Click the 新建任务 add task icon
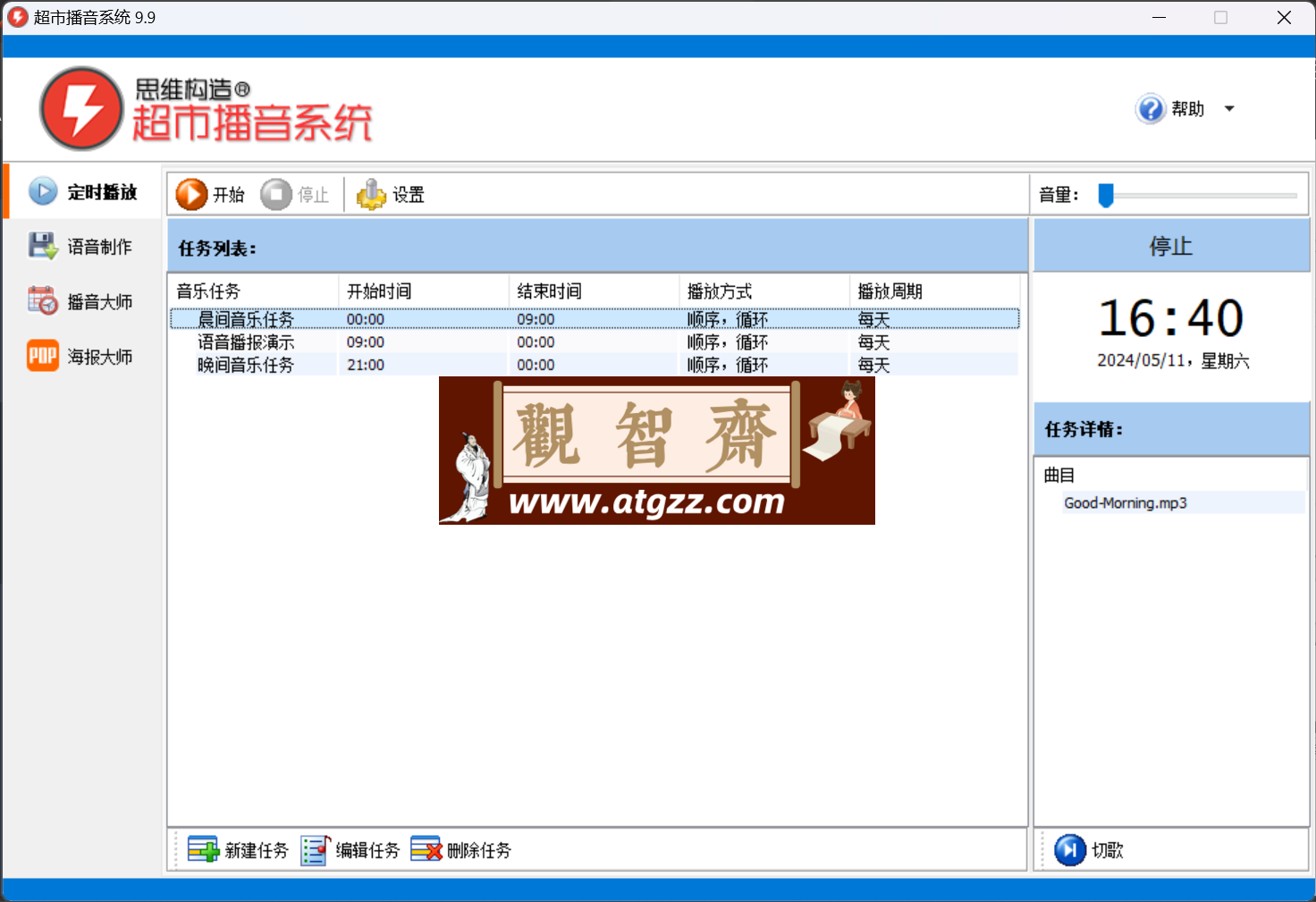This screenshot has height=902, width=1316. (x=204, y=849)
